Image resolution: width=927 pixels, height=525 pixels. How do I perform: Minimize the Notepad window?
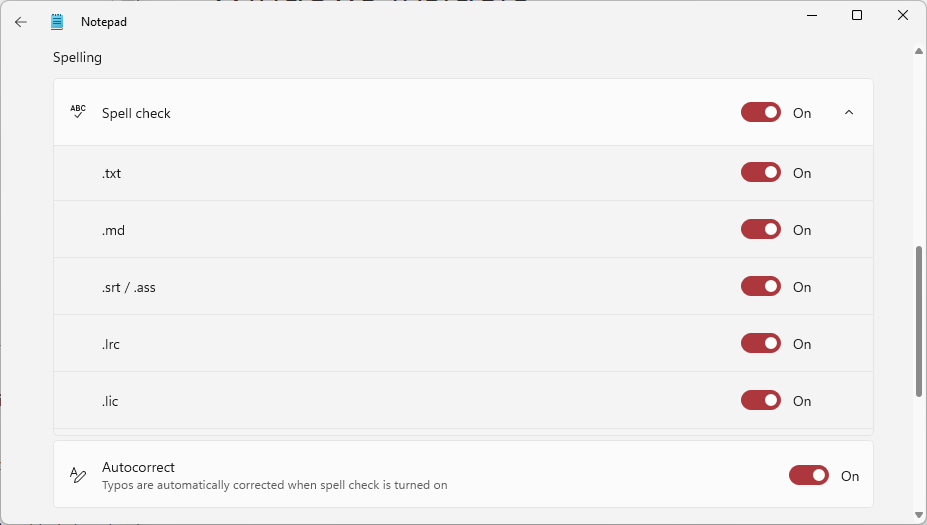coord(811,15)
